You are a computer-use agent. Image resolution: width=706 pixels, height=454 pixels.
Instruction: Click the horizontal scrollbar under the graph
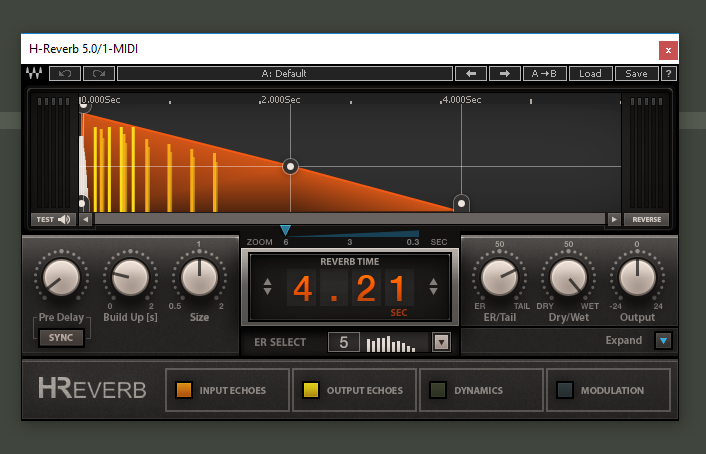click(x=350, y=219)
